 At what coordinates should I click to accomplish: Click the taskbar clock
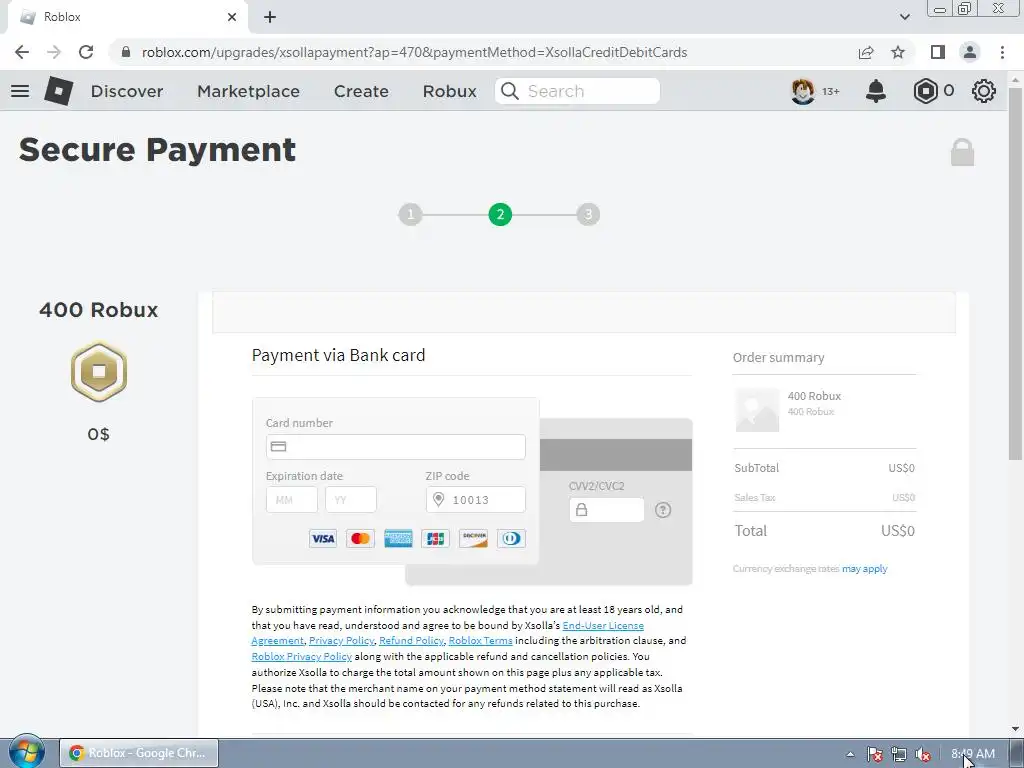click(972, 754)
